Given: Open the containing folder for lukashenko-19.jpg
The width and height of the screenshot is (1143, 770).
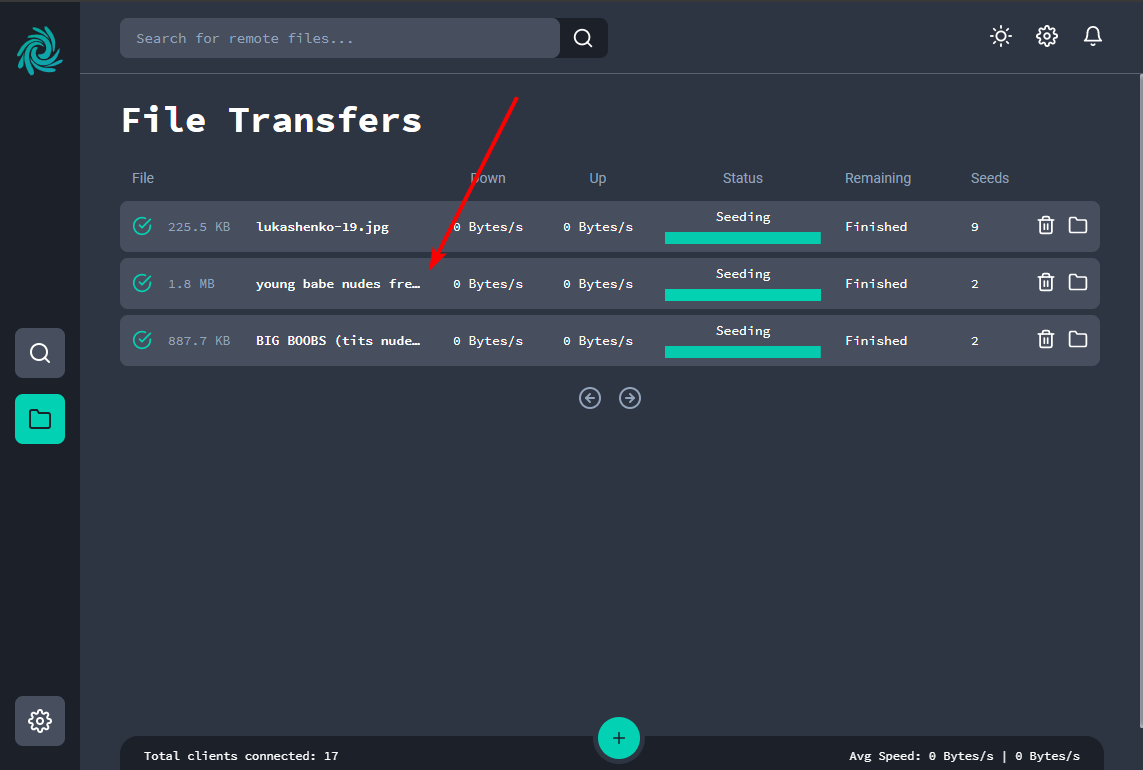Looking at the screenshot, I should click(x=1077, y=226).
